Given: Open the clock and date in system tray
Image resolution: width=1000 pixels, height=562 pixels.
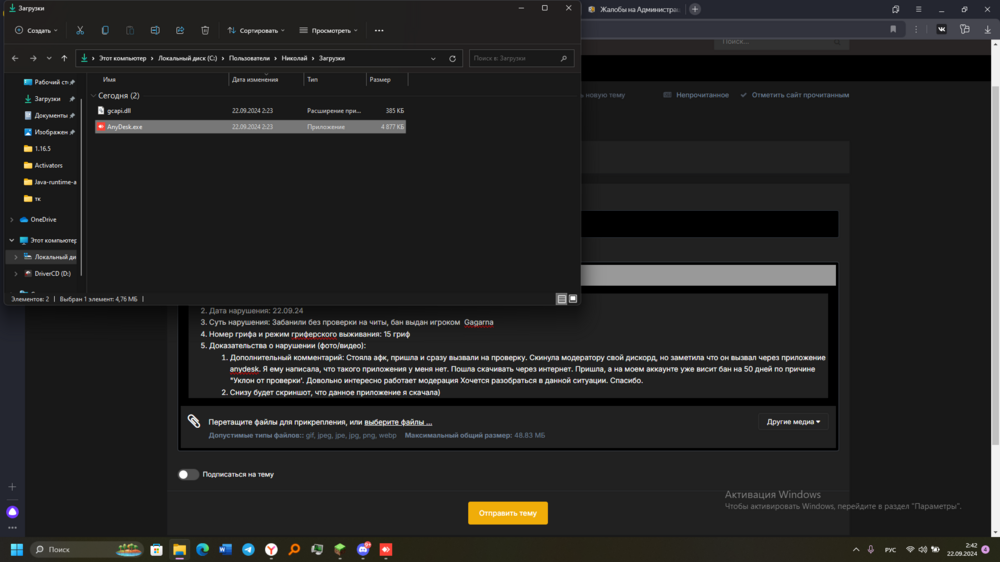Looking at the screenshot, I should point(962,549).
